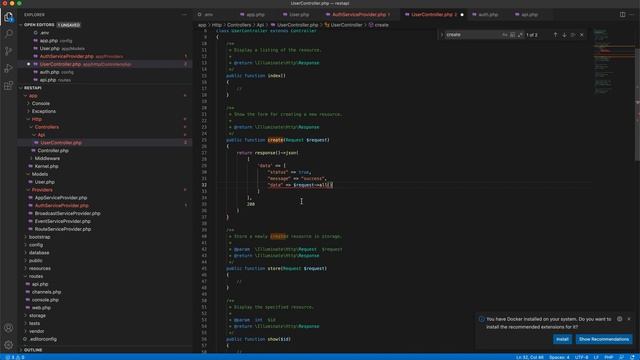The image size is (640, 360).
Task: Open the Manage gear icon
Action: coord(9,345)
